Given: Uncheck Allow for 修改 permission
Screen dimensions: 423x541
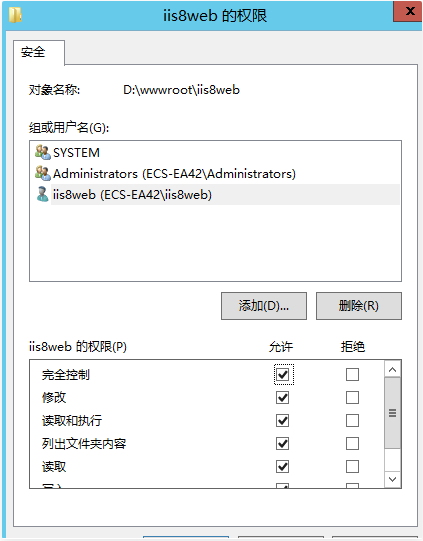Looking at the screenshot, I should click(x=283, y=397).
